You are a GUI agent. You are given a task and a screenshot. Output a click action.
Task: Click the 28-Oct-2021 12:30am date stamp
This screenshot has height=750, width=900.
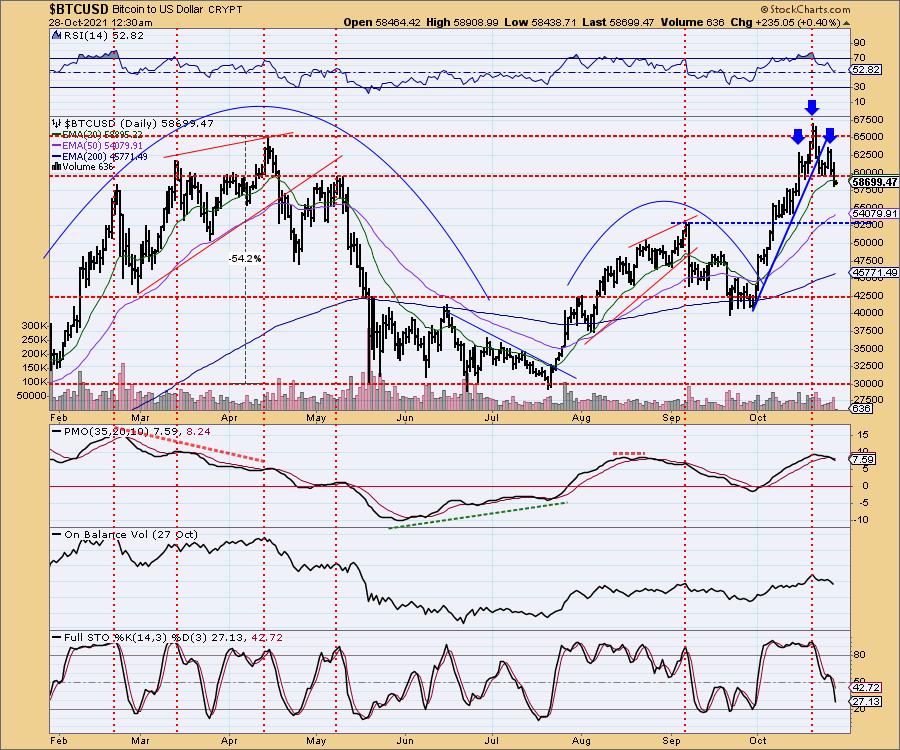pos(101,22)
